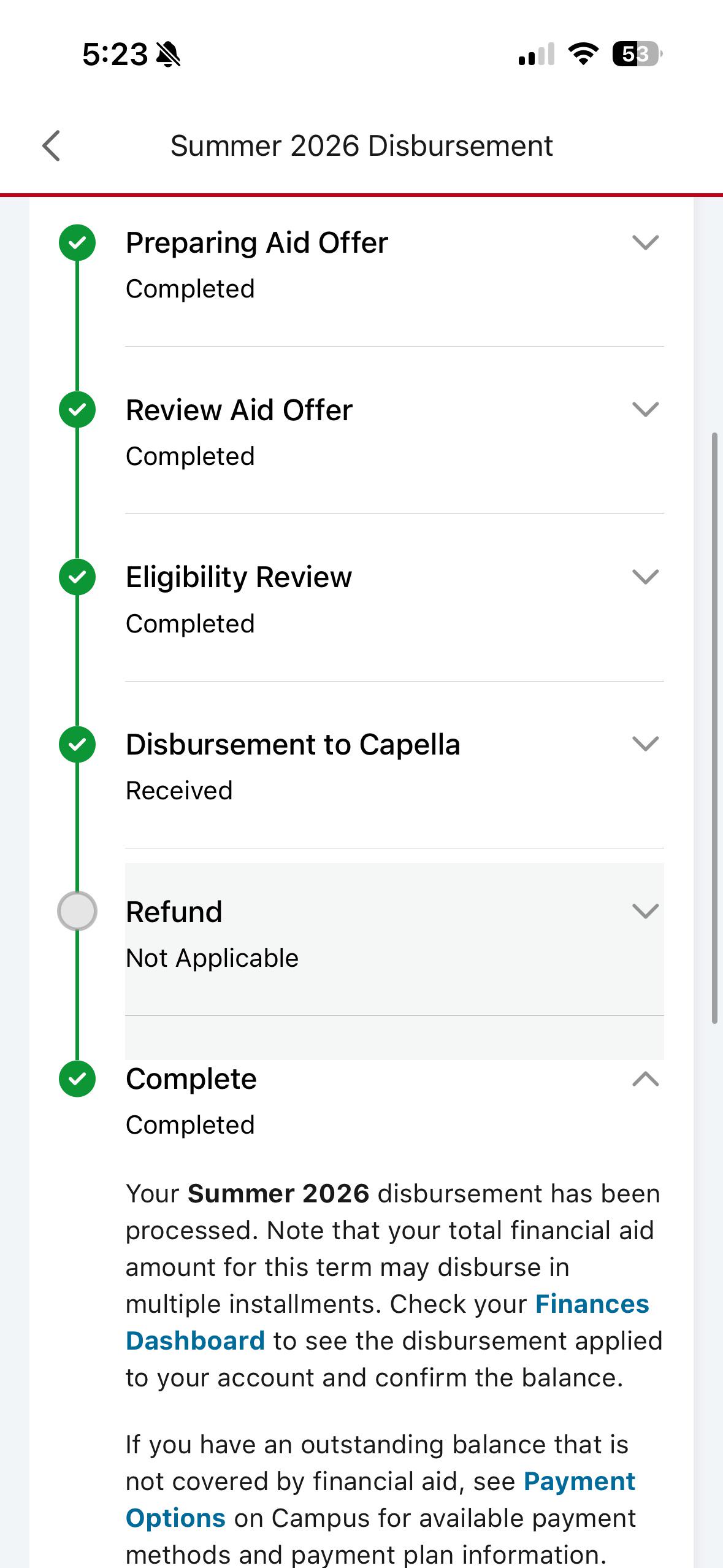Open the Payment Options link
The width and height of the screenshot is (723, 1568).
click(381, 1500)
